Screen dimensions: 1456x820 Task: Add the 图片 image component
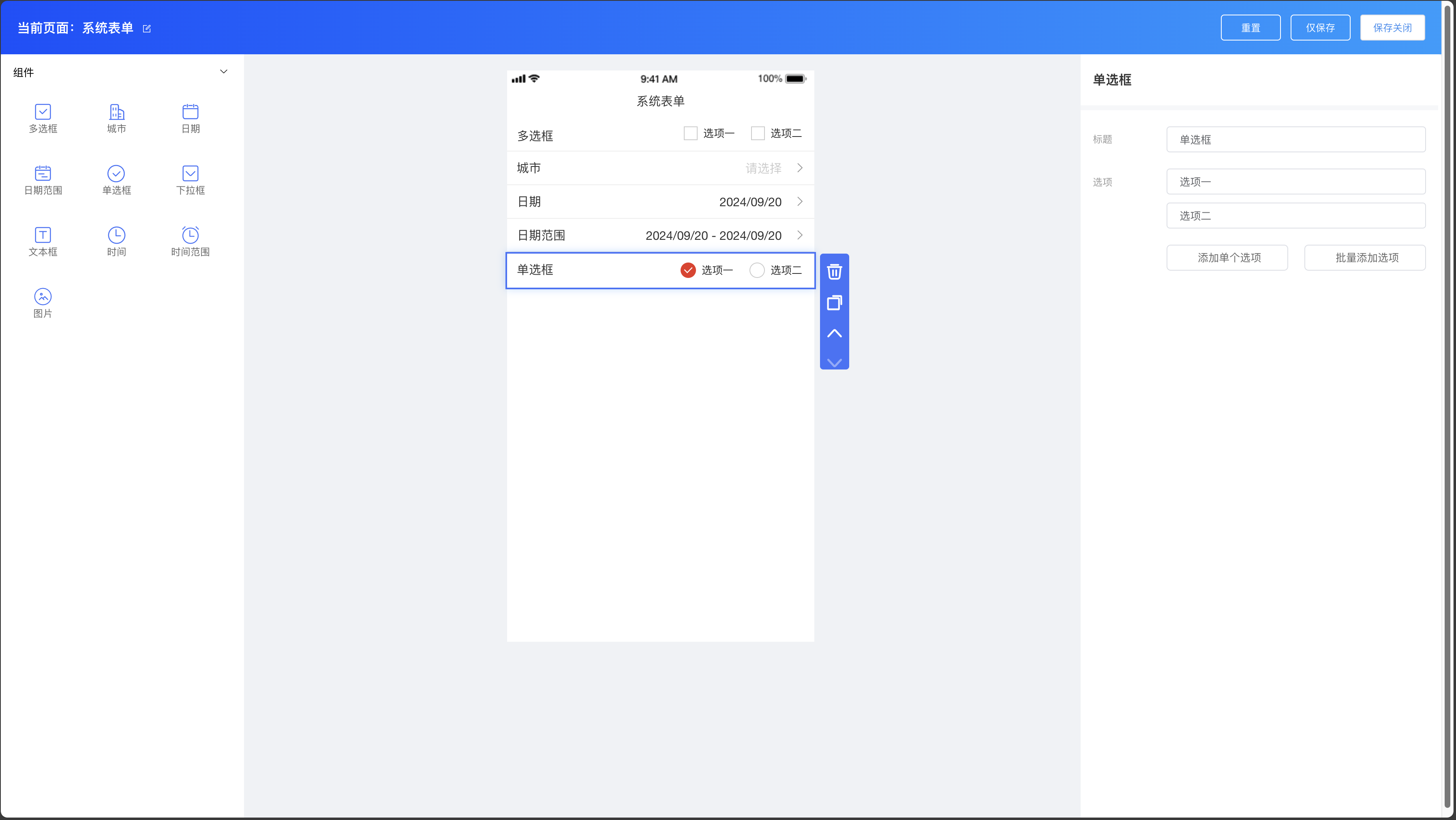point(43,297)
